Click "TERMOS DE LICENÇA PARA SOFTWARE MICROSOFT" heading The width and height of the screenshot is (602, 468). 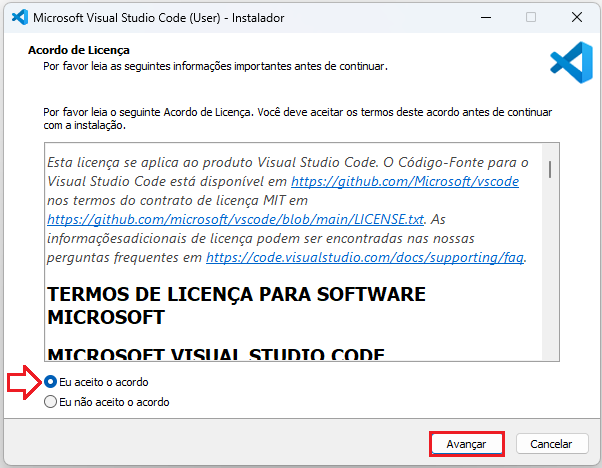[236, 306]
